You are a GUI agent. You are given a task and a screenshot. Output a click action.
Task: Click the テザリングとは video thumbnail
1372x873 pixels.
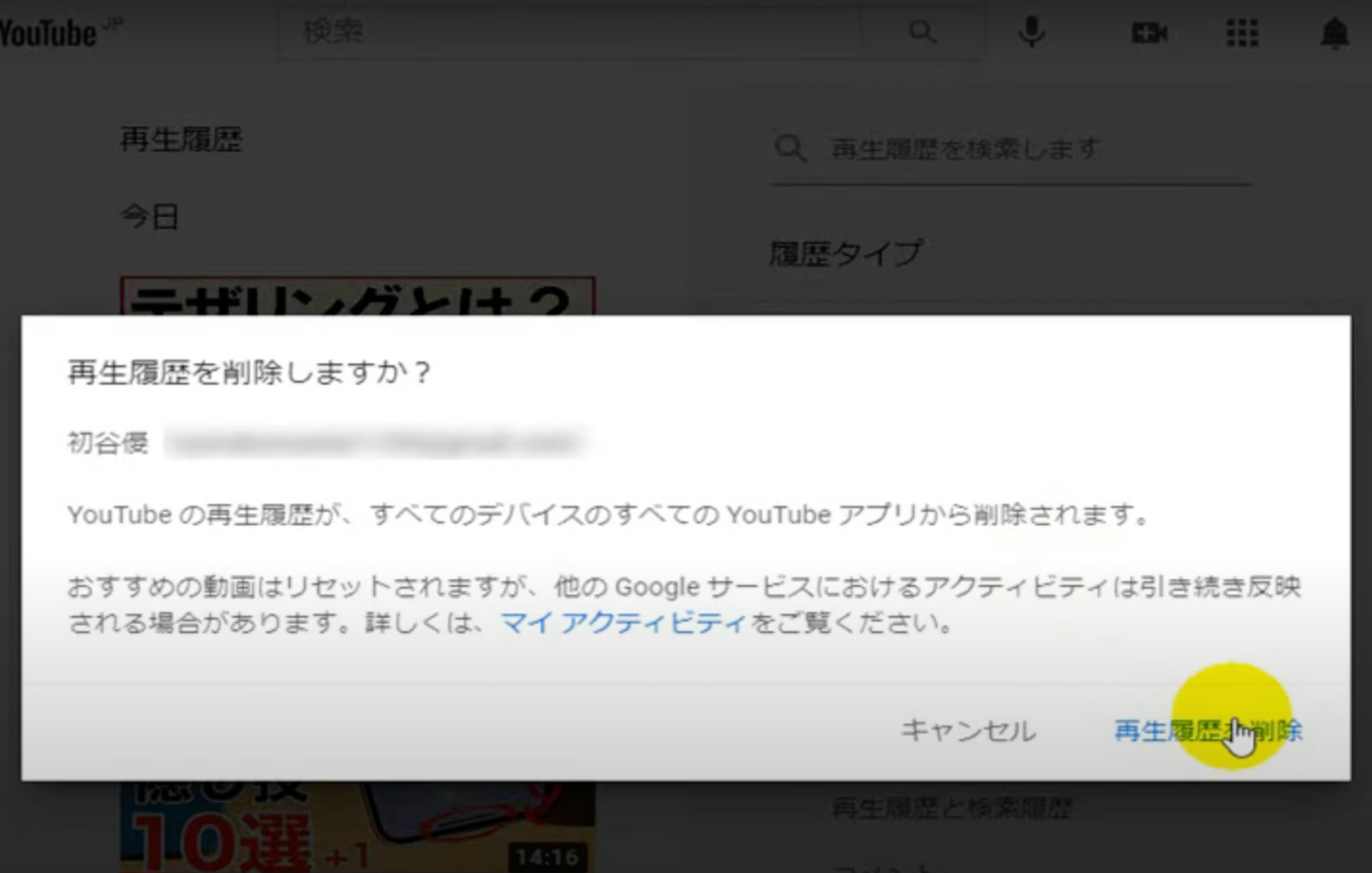[x=358, y=296]
